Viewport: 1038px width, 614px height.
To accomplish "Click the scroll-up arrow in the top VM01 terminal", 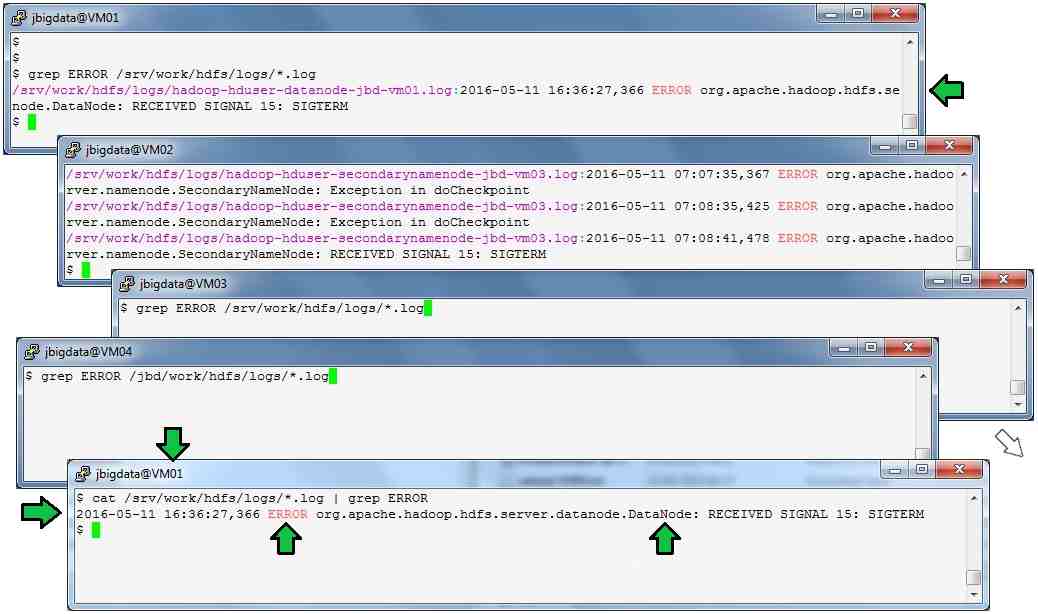I will coord(909,42).
